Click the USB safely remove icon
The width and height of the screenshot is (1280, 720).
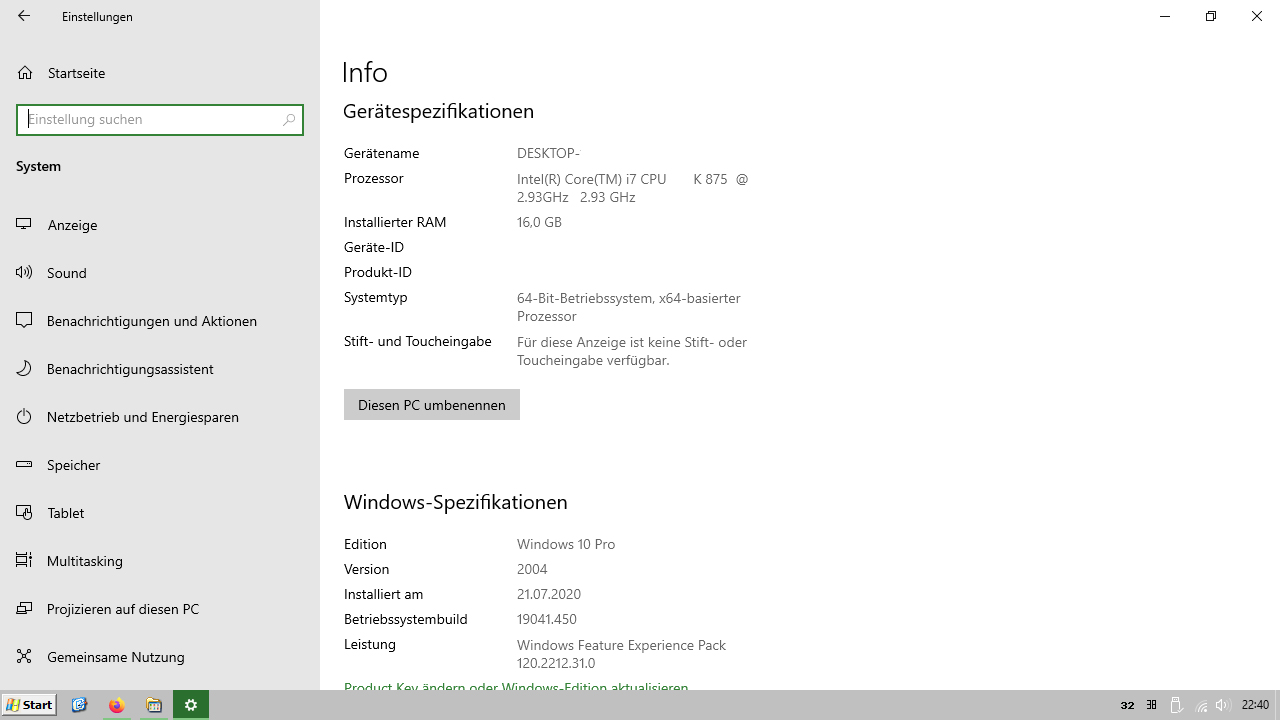(x=1176, y=705)
